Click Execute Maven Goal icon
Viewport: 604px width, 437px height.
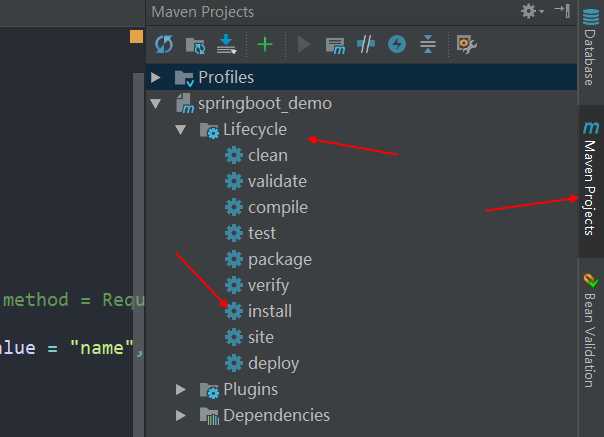(335, 45)
